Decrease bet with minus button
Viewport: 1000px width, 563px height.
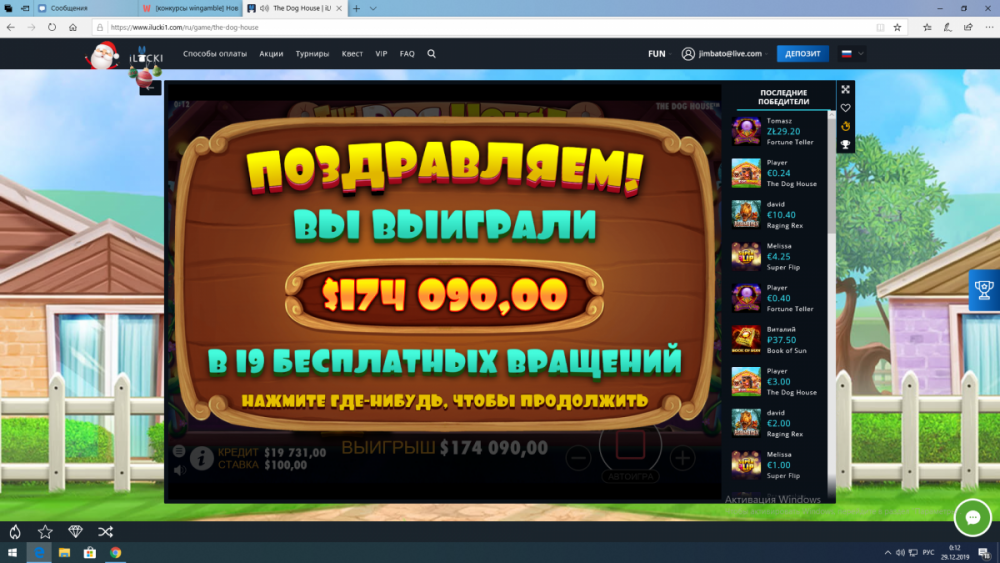point(578,458)
